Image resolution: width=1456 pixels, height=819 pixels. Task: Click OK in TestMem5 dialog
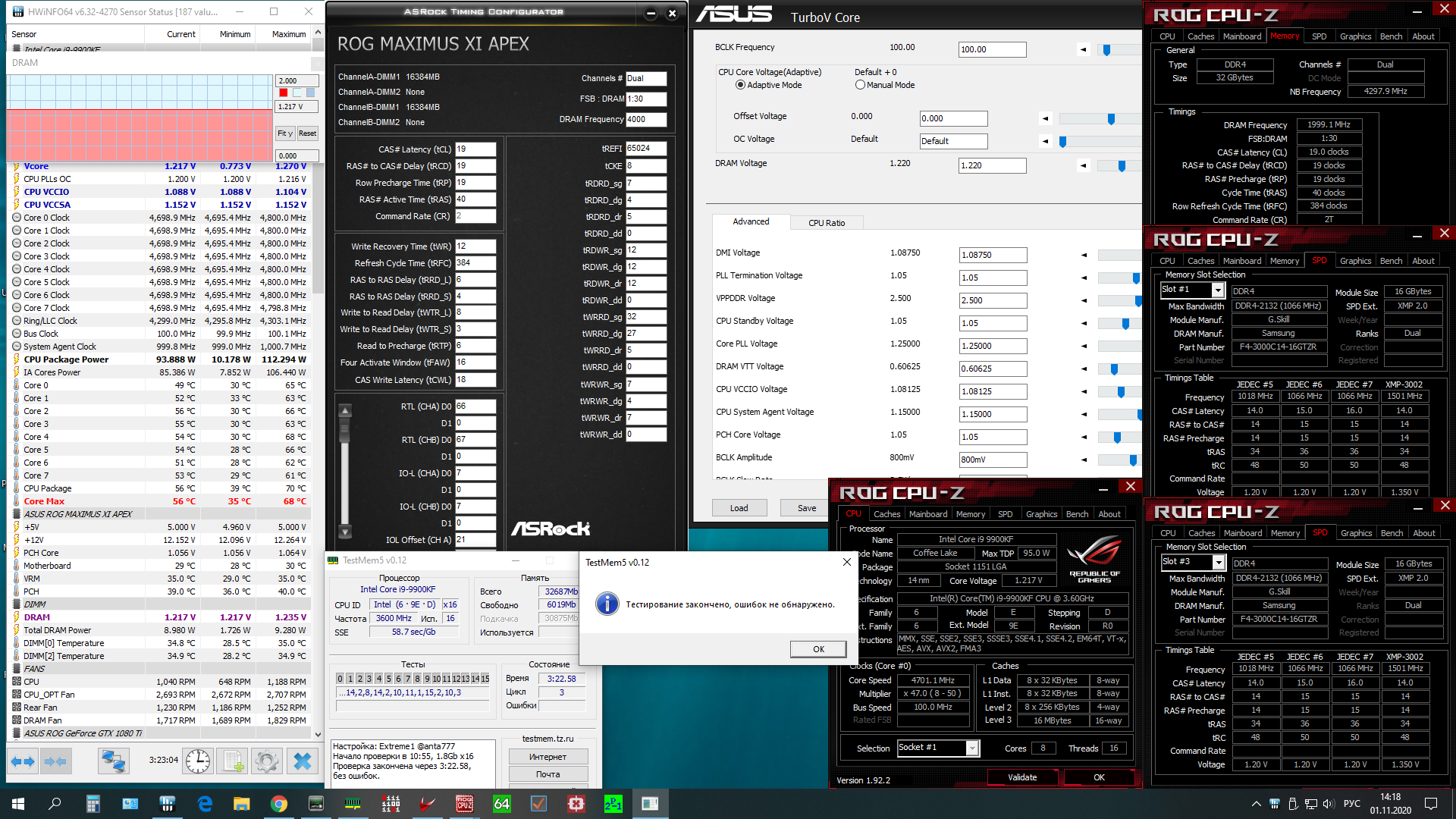coord(818,649)
